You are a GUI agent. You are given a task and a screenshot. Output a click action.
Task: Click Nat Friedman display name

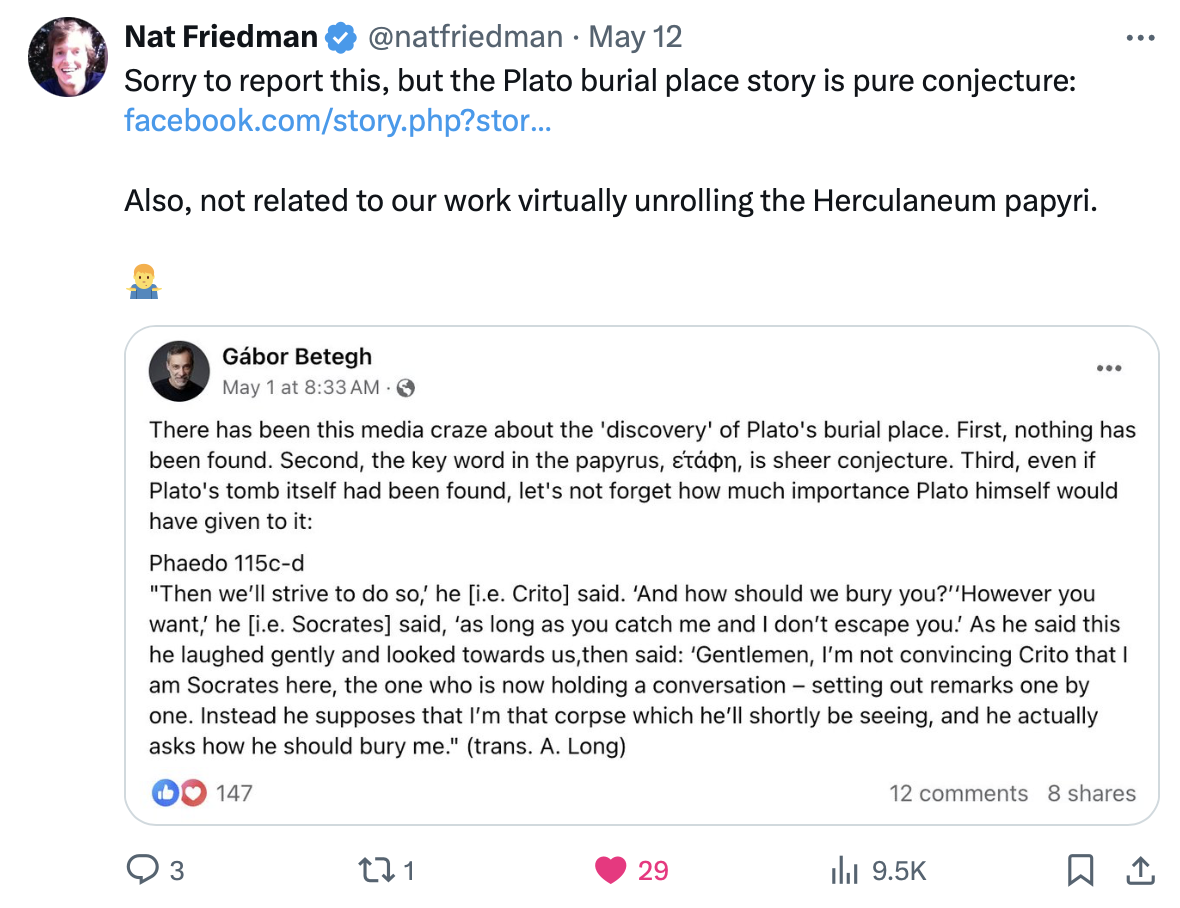point(220,38)
